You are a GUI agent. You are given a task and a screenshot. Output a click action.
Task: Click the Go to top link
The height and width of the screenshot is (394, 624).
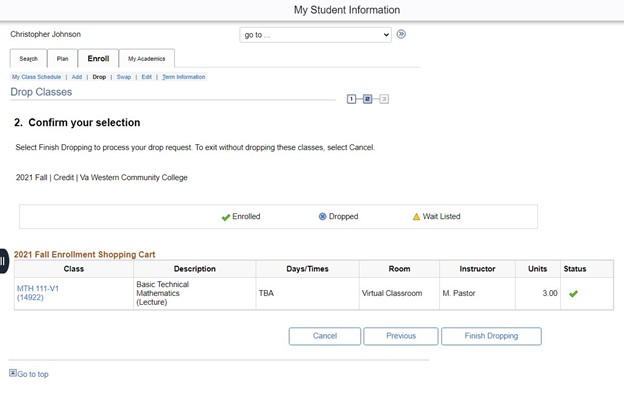pos(33,374)
